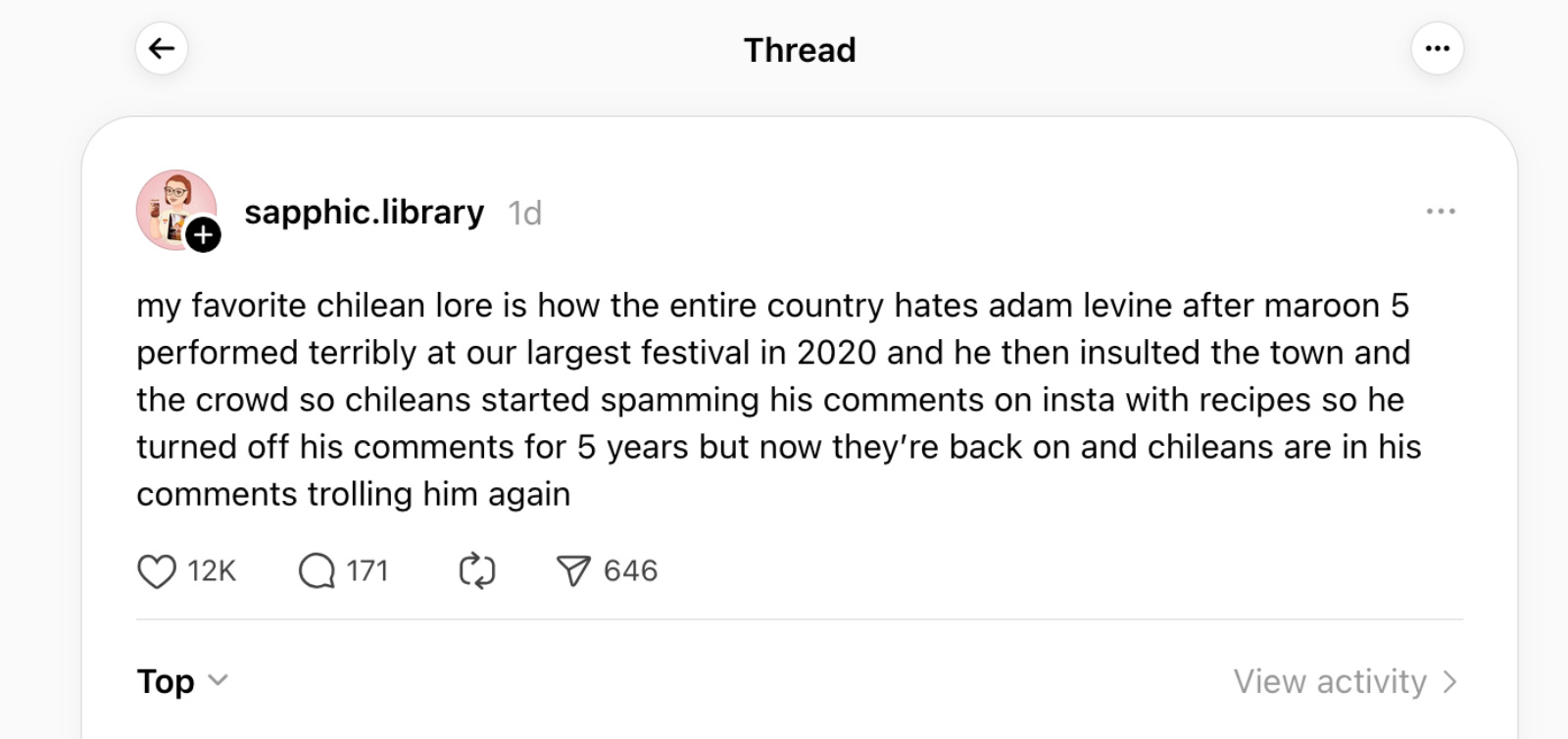Click the arrow next to View activity
Image resolution: width=1568 pixels, height=739 pixels.
coord(1450,681)
